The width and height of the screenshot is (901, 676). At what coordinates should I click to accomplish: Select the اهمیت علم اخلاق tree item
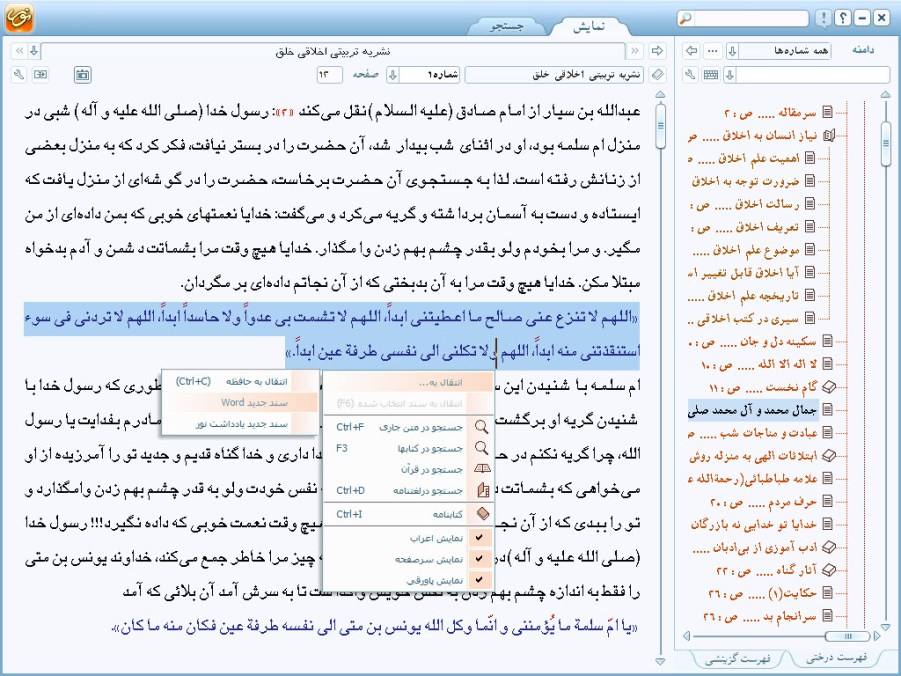(x=745, y=158)
